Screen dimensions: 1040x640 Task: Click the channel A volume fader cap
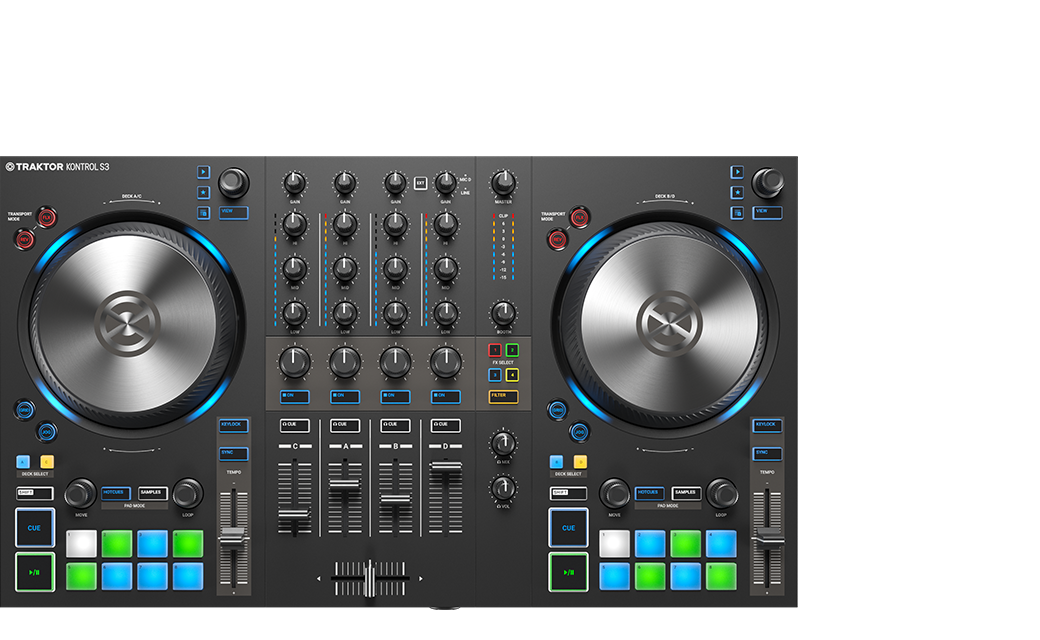(x=345, y=485)
